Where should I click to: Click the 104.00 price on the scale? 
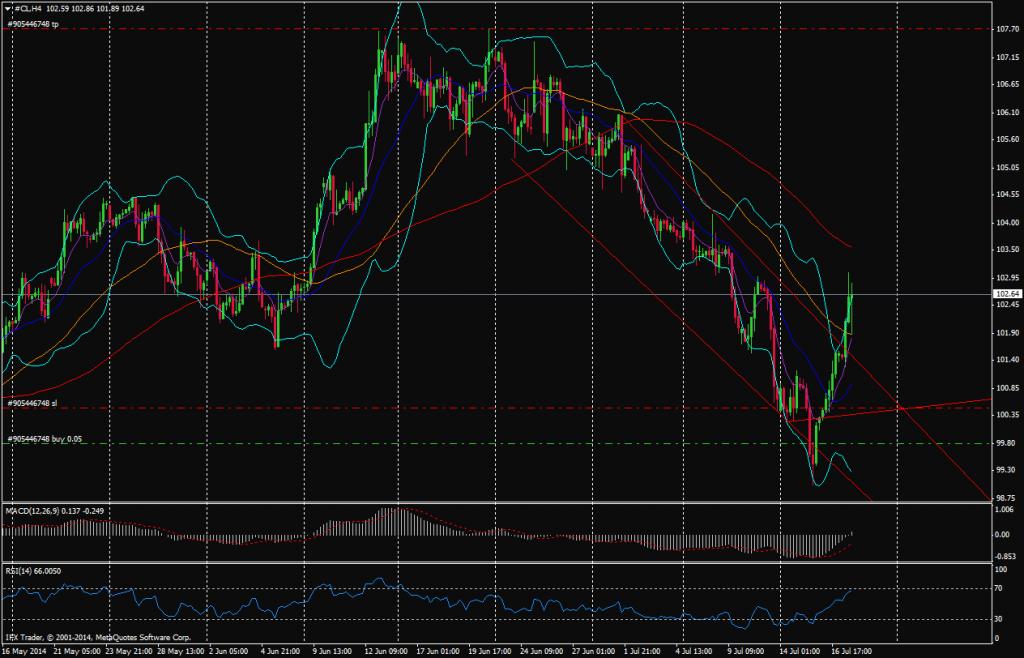[x=1006, y=222]
